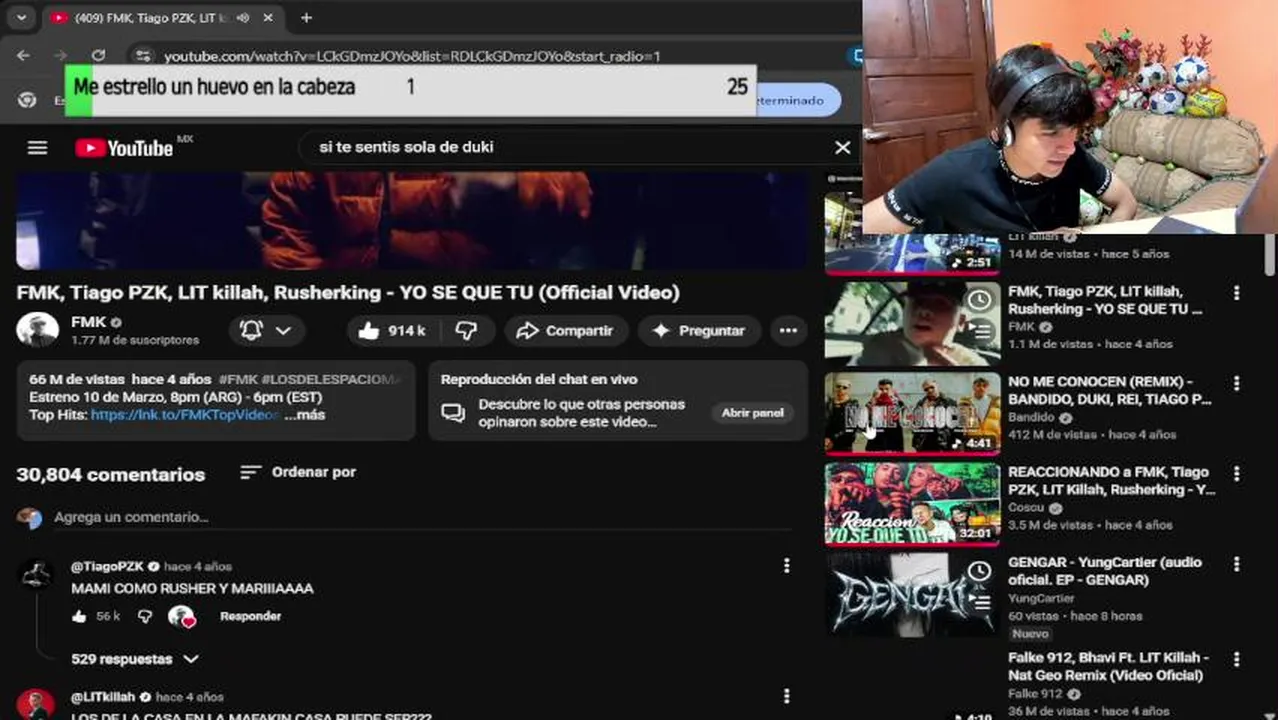This screenshot has width=1278, height=720.
Task: Open the REACCIONANDO a FMK Coscu thumbnail
Action: pyautogui.click(x=912, y=503)
